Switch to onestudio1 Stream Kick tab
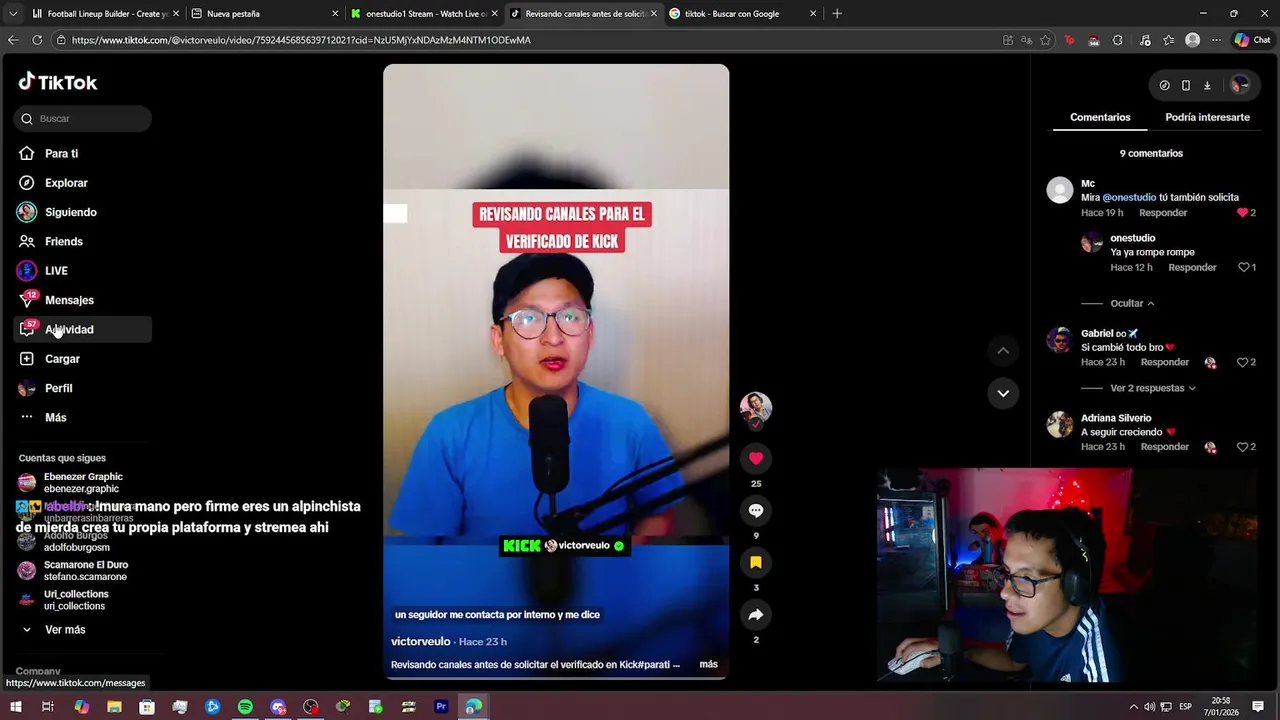1280x720 pixels. click(x=423, y=14)
